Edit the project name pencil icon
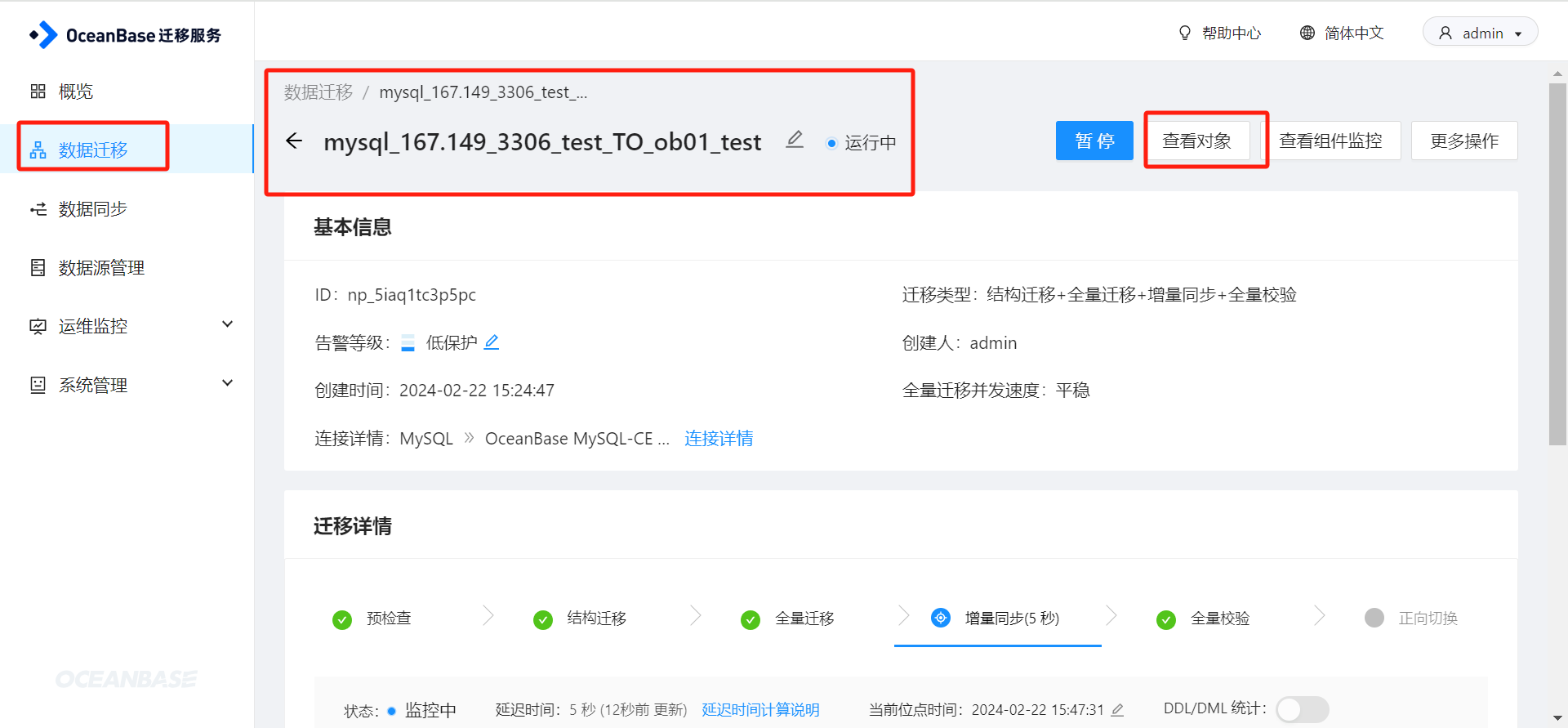This screenshot has width=1568, height=728. pyautogui.click(x=795, y=141)
